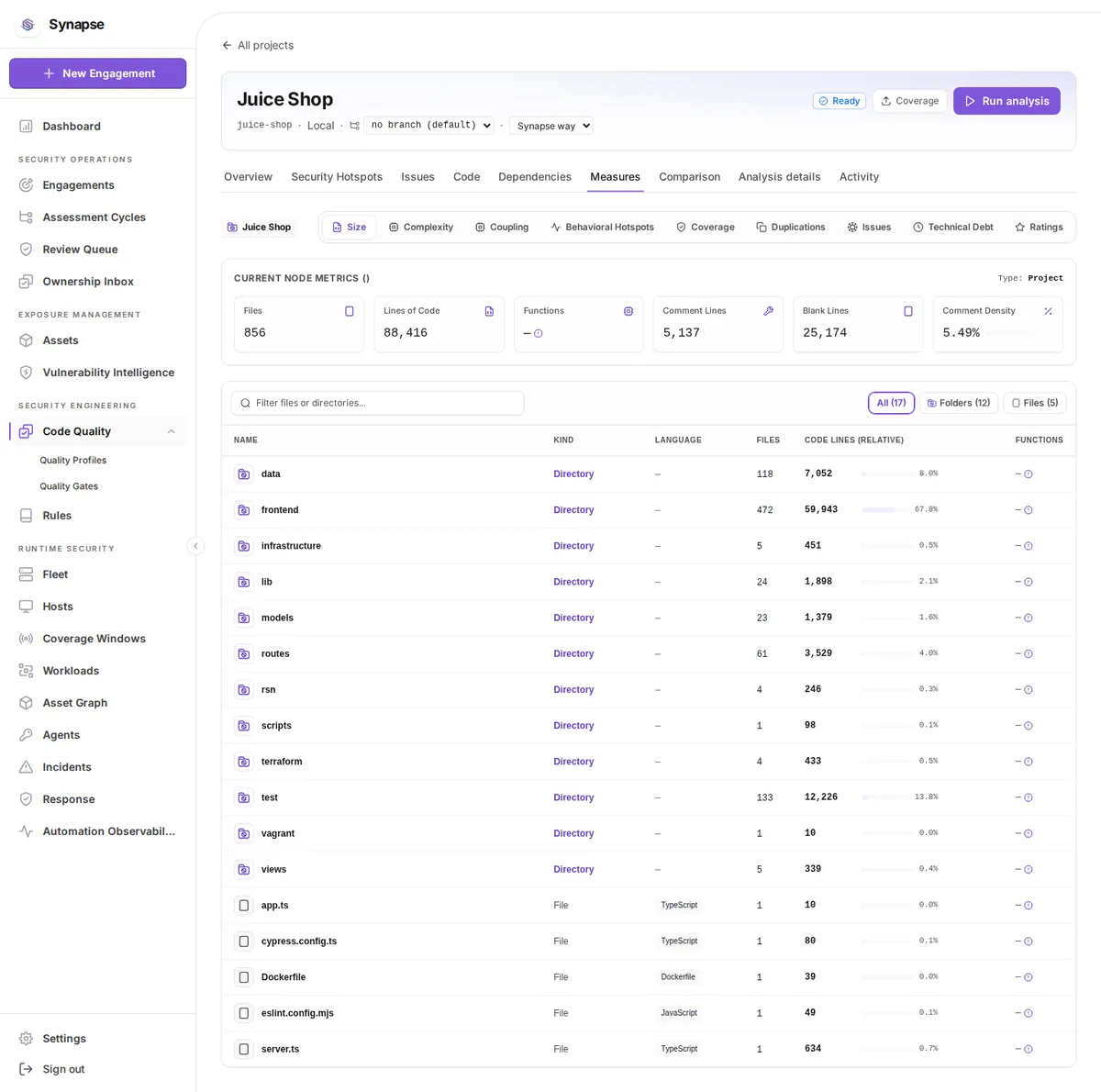Show Duplications measures
The image size is (1101, 1092).
(791, 228)
